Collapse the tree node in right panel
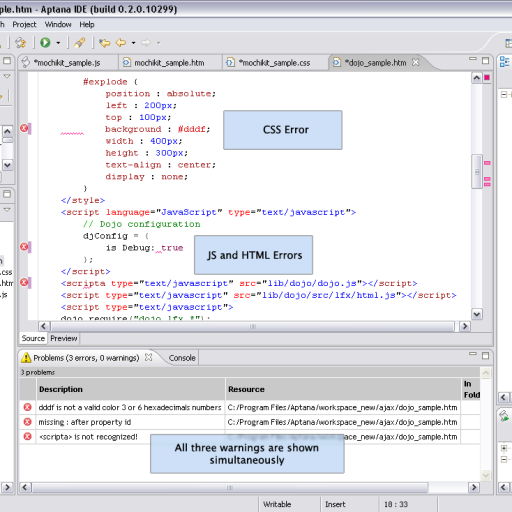Image resolution: width=512 pixels, height=512 pixels. click(x=504, y=95)
